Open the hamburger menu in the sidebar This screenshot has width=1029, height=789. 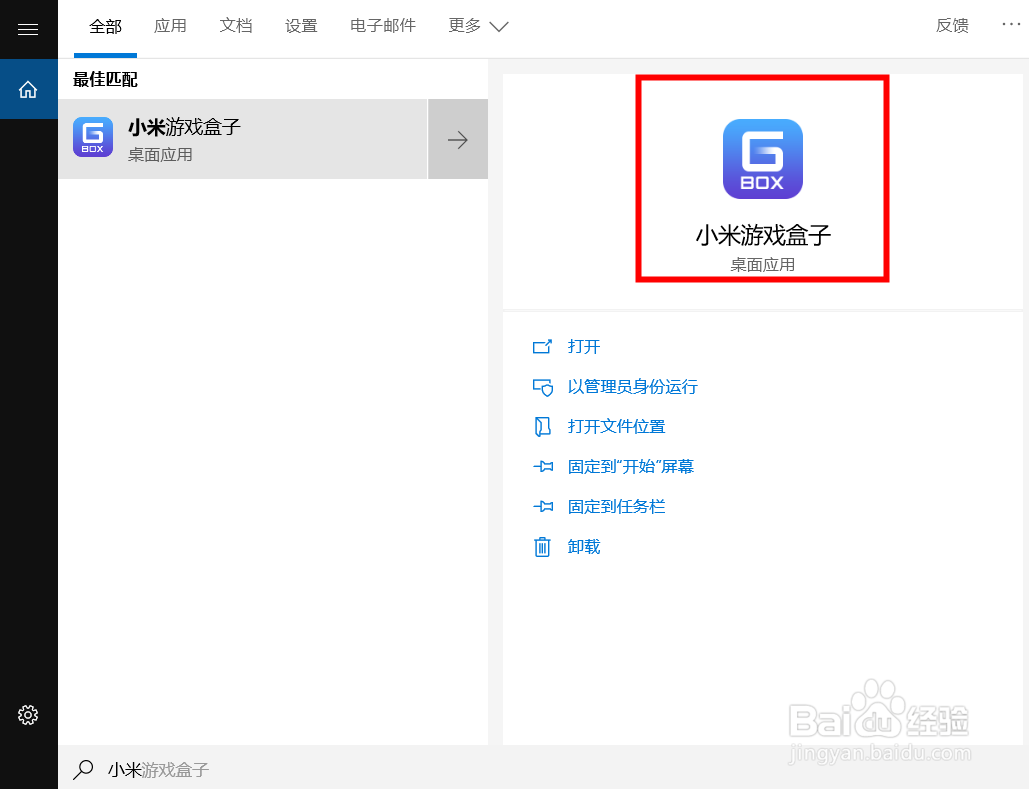click(28, 29)
